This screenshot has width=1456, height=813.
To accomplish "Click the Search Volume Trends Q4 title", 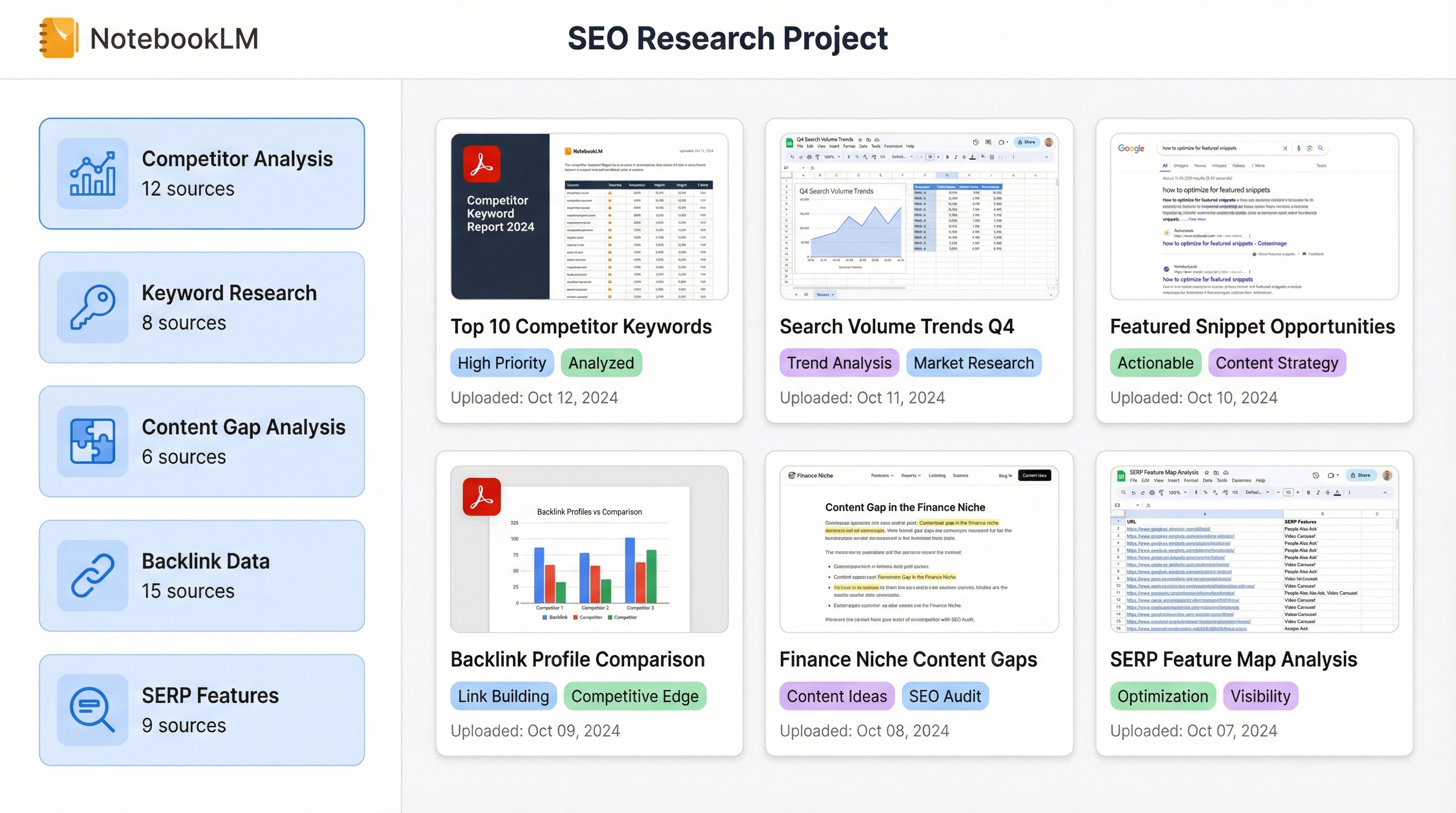I will [897, 326].
